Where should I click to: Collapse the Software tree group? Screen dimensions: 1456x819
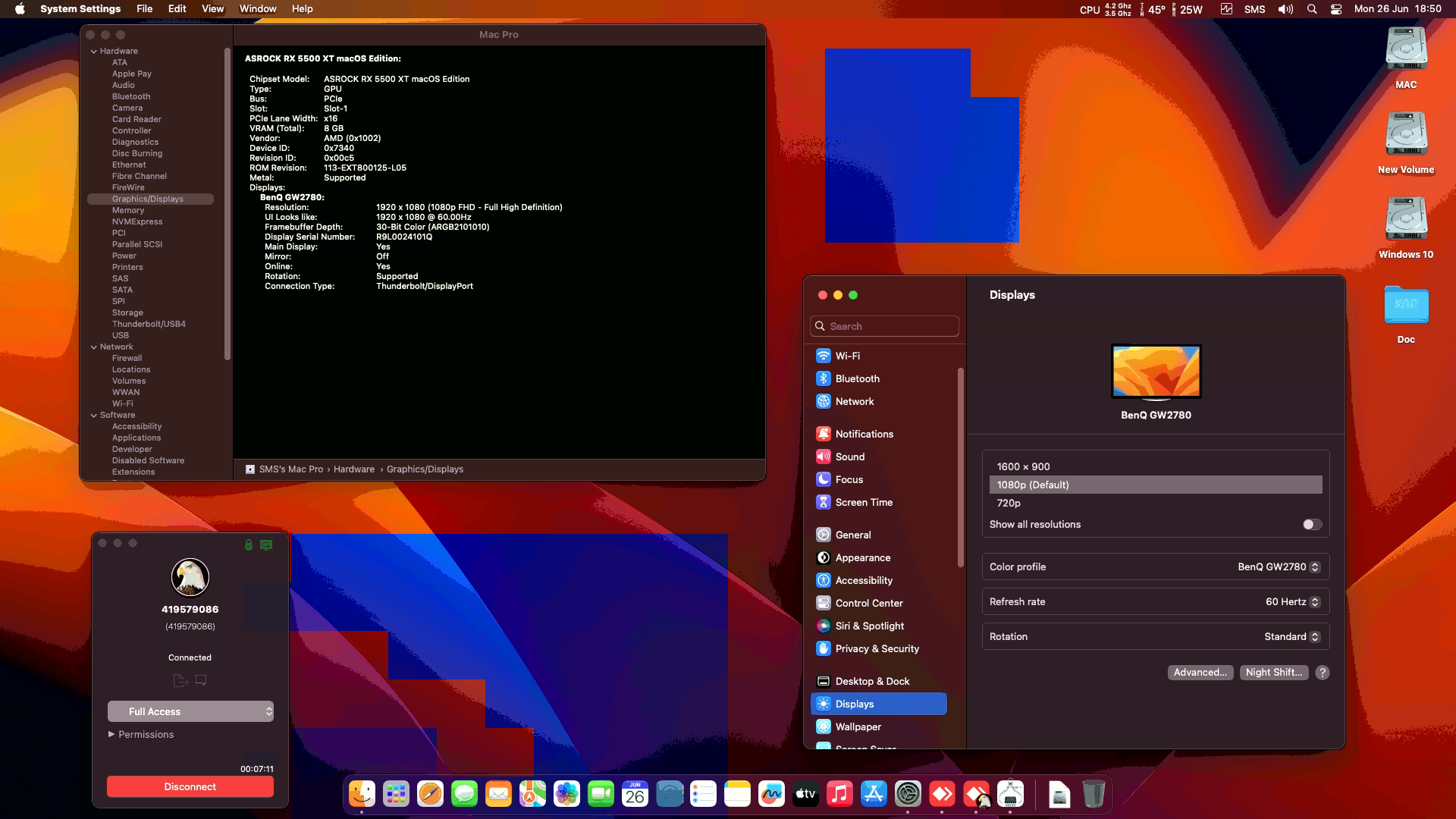(94, 415)
